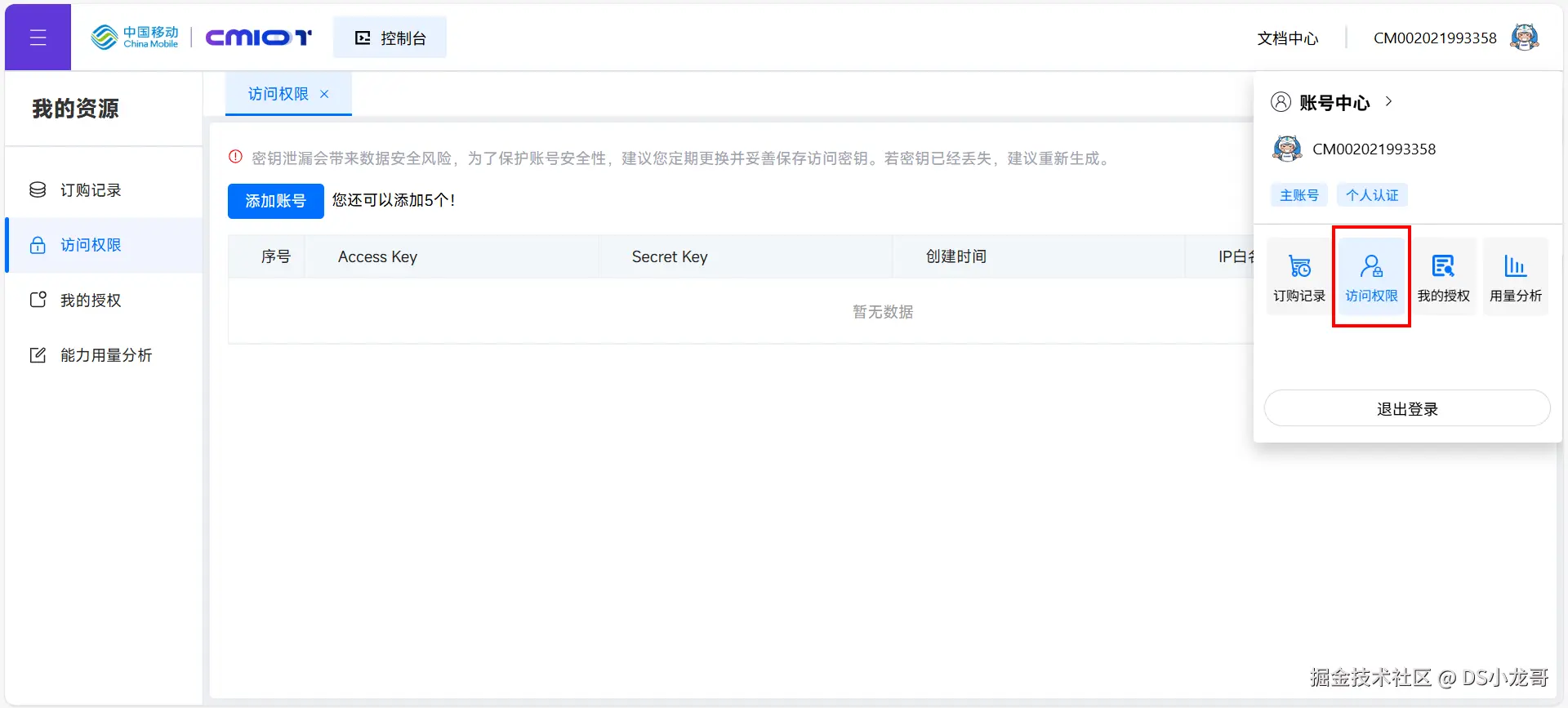1568x708 pixels.
Task: Click the 个人认证 tag
Action: (x=1372, y=195)
